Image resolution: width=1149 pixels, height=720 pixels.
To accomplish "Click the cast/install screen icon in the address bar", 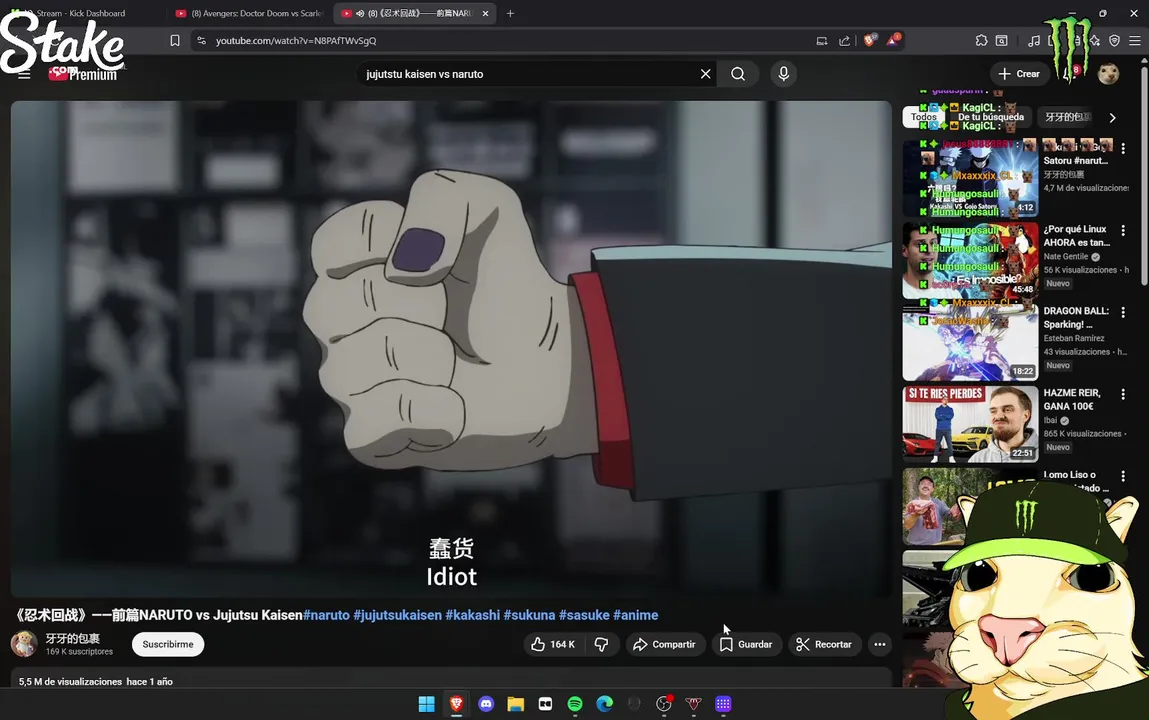I will [821, 41].
